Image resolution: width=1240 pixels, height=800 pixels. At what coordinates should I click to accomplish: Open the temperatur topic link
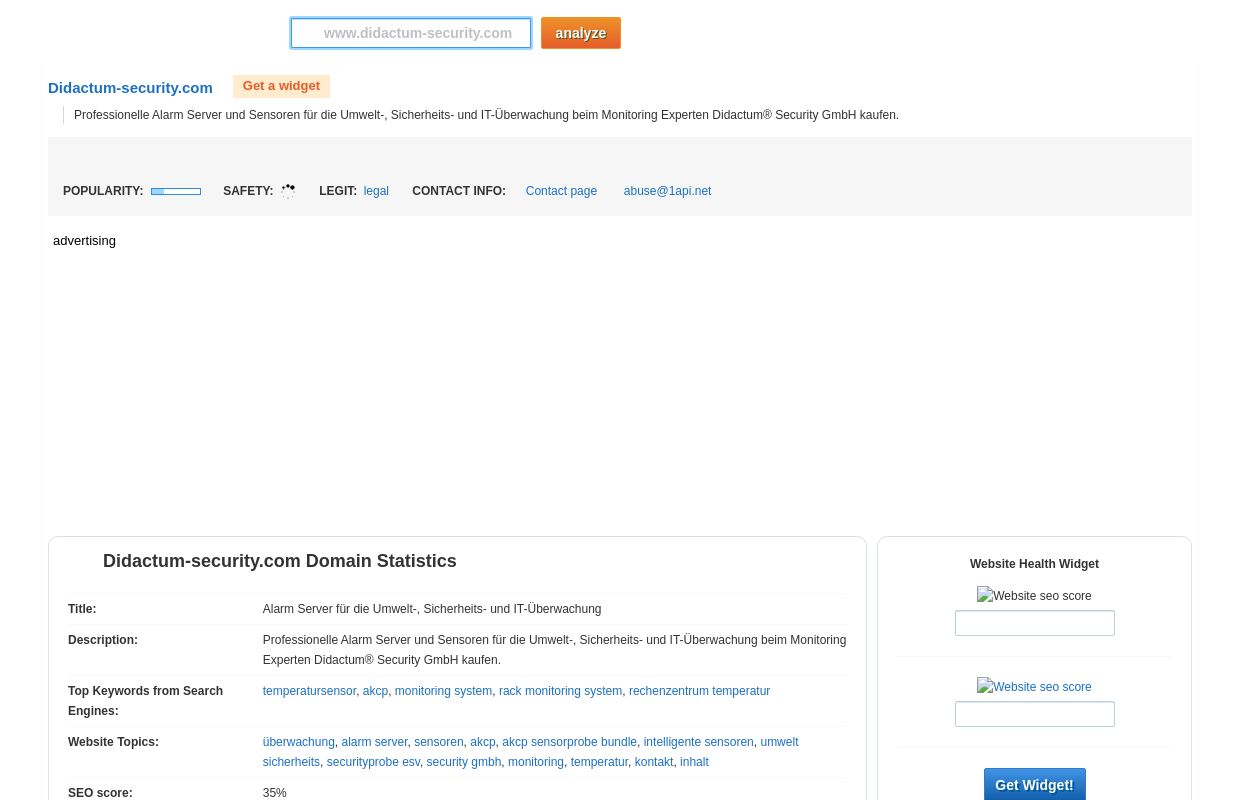click(x=599, y=762)
